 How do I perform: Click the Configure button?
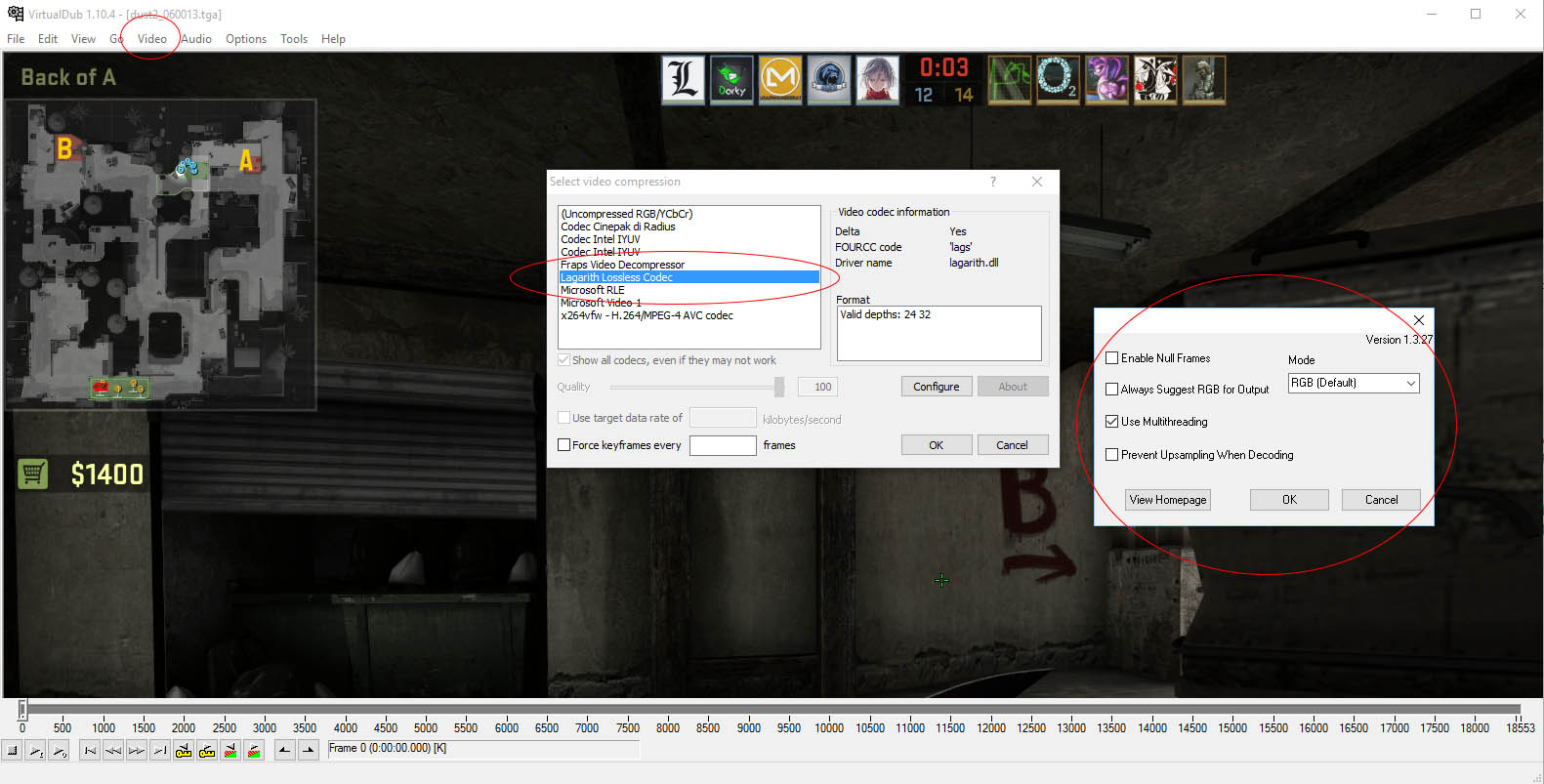click(x=937, y=387)
